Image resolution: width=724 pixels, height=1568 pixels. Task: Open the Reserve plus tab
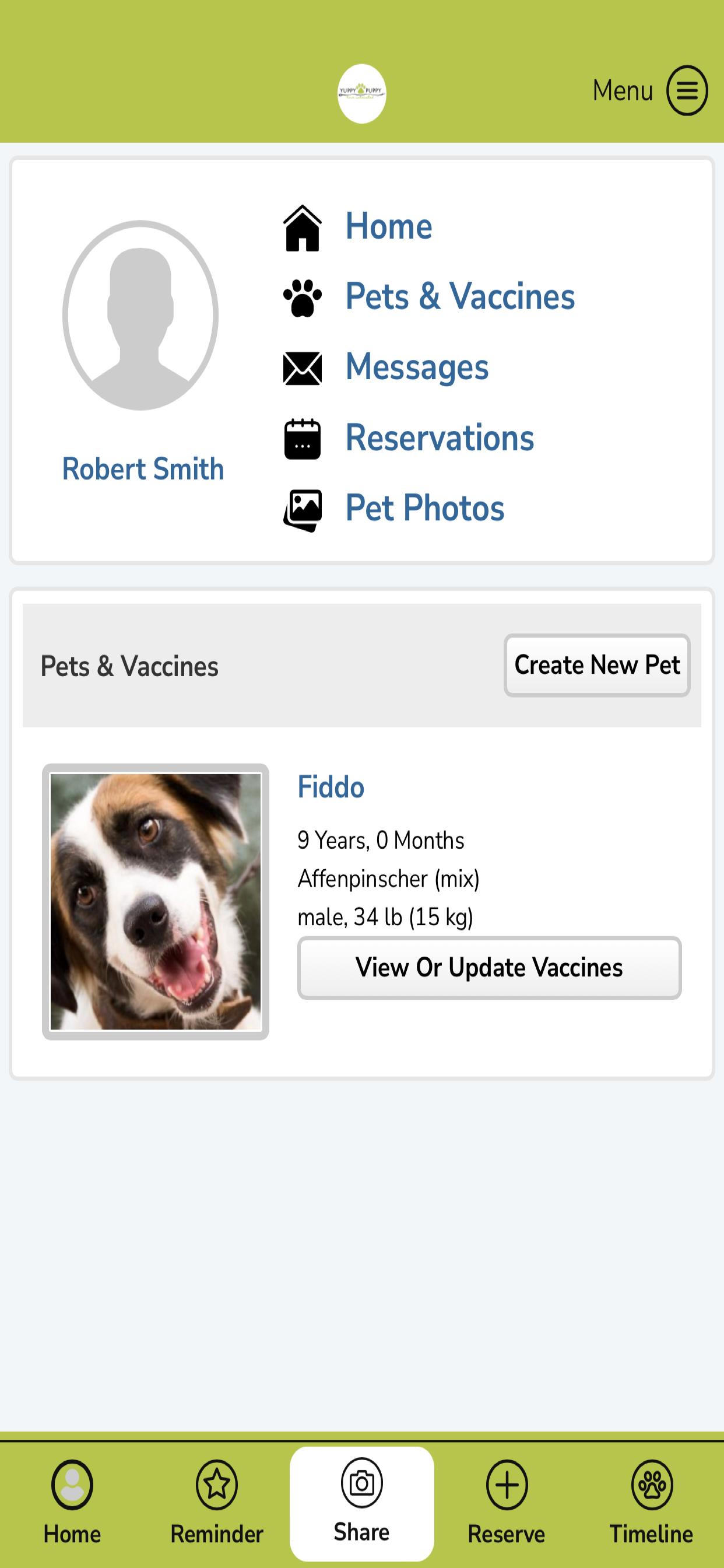click(506, 1503)
